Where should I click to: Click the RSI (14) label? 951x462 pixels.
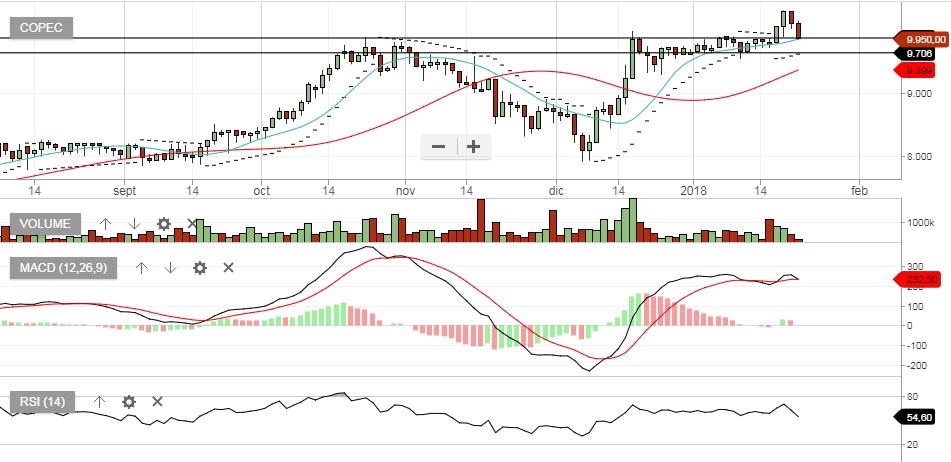pyautogui.click(x=42, y=401)
